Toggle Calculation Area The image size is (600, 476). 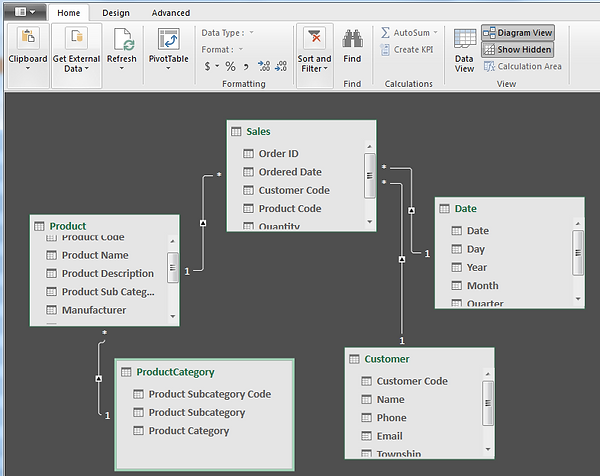[523, 66]
